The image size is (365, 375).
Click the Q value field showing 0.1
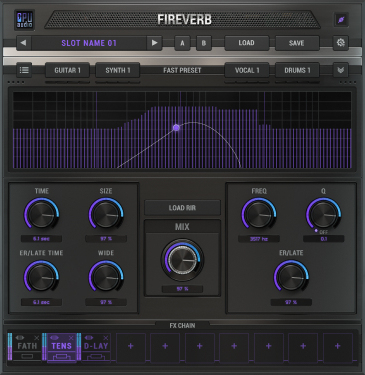tap(324, 239)
